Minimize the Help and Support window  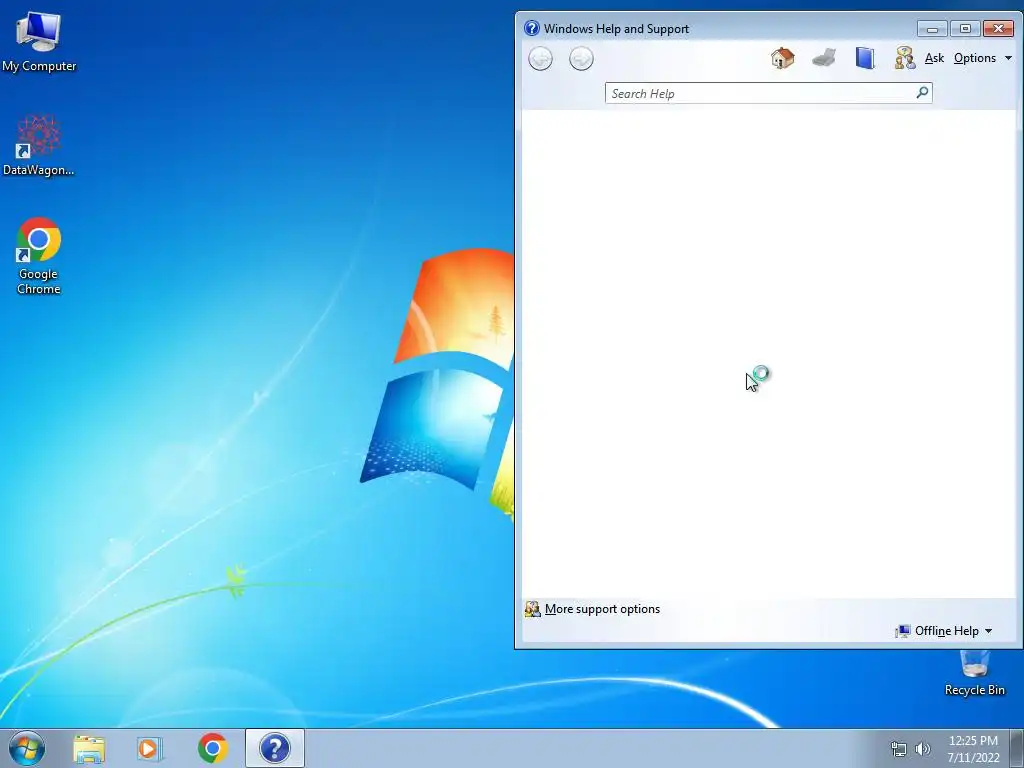[932, 29]
